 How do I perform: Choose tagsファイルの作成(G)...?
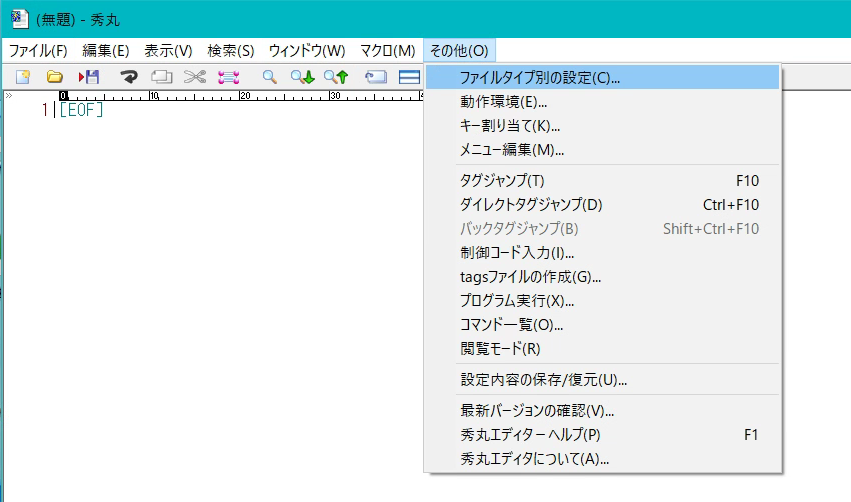point(602,277)
